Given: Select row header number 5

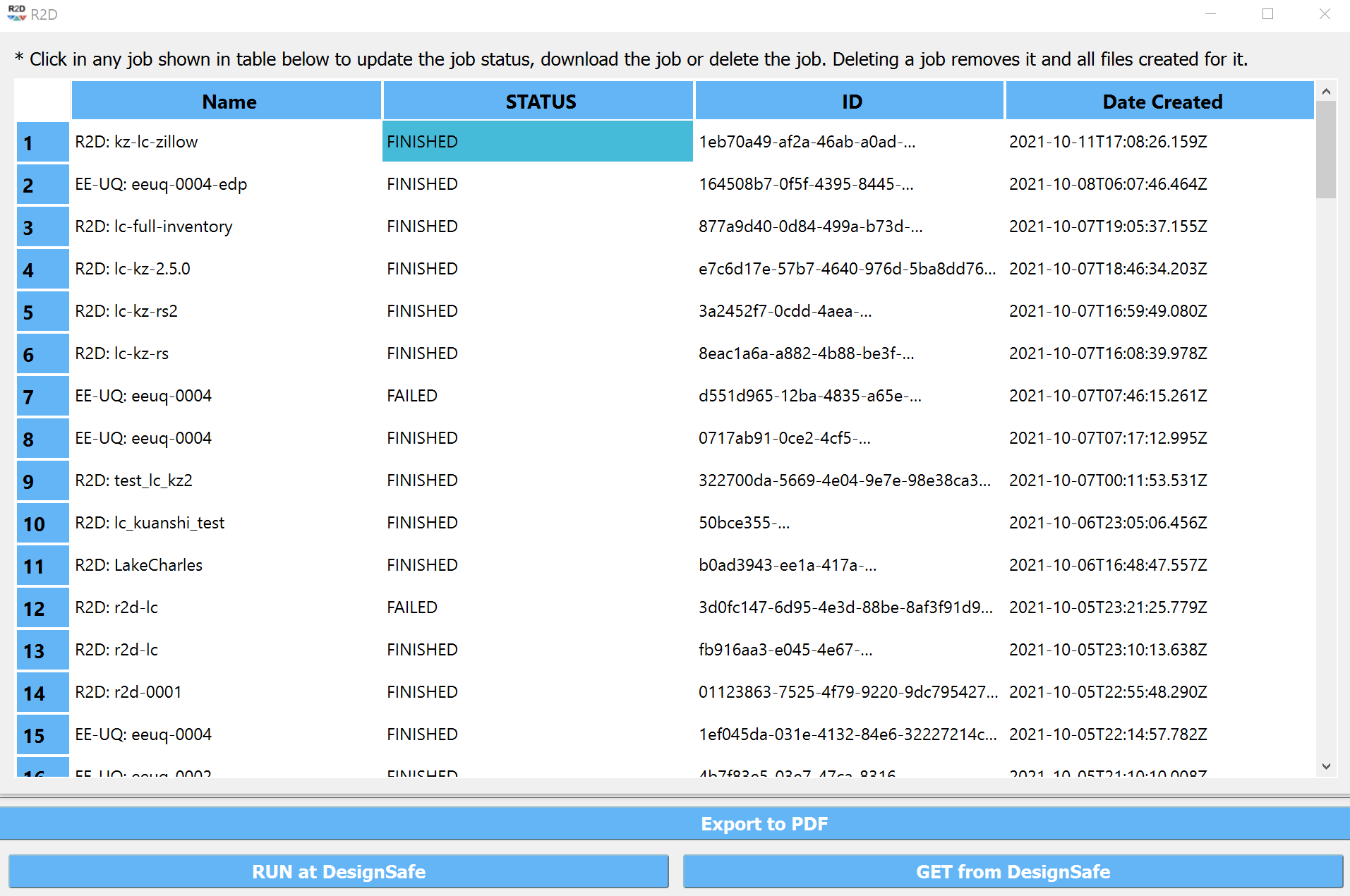Looking at the screenshot, I should tap(43, 312).
